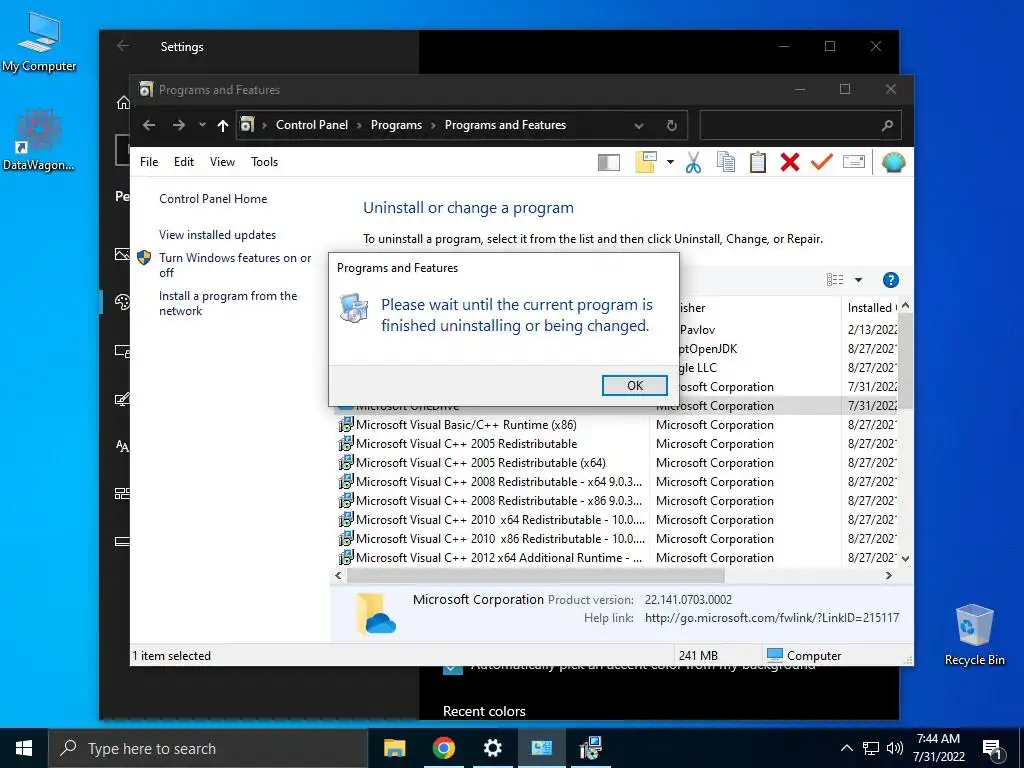Image resolution: width=1024 pixels, height=768 pixels.
Task: Open Colors palette icon in Settings sidebar
Action: click(122, 302)
